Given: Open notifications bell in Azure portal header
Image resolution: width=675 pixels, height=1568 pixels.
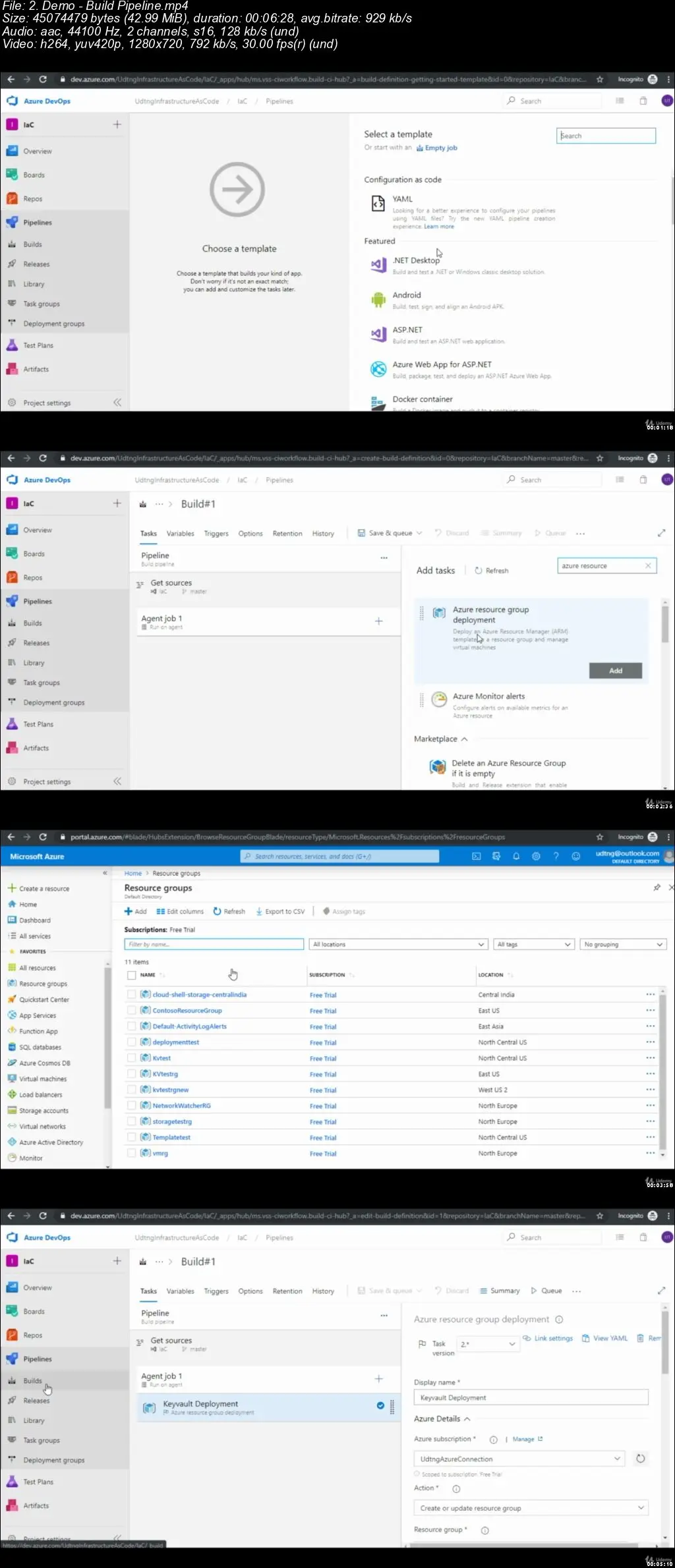Looking at the screenshot, I should (516, 856).
